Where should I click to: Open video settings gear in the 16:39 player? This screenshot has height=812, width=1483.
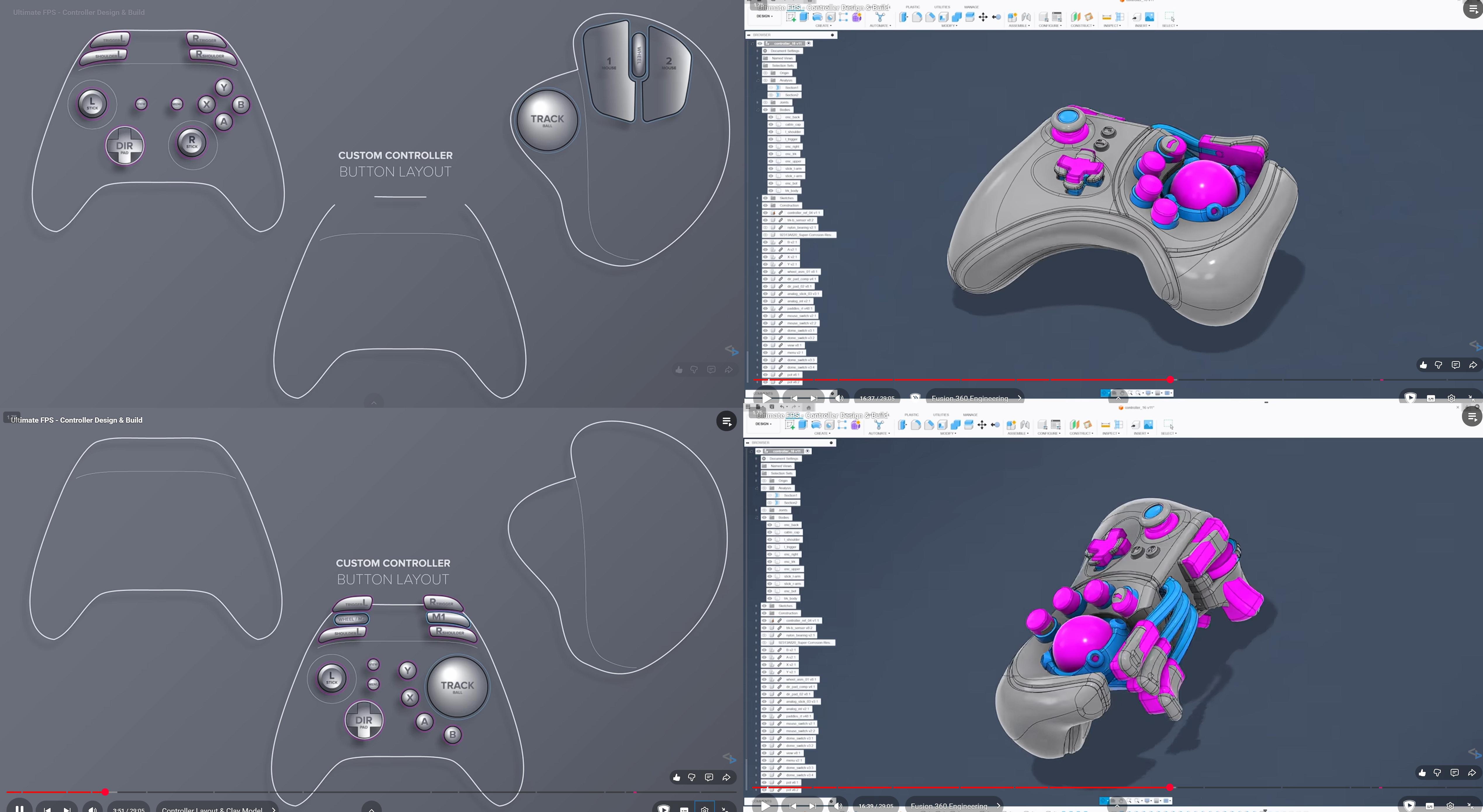click(1450, 806)
